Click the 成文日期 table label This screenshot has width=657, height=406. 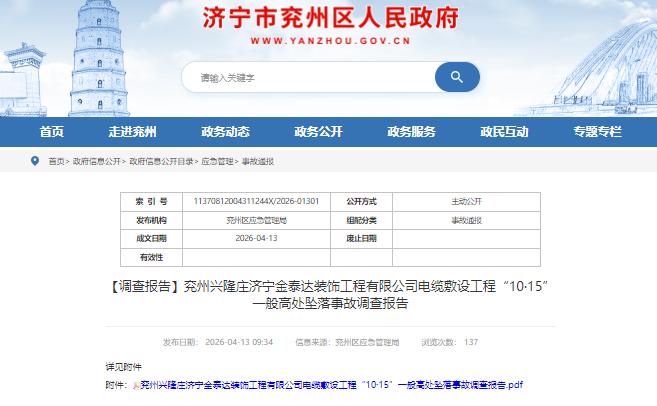151,238
